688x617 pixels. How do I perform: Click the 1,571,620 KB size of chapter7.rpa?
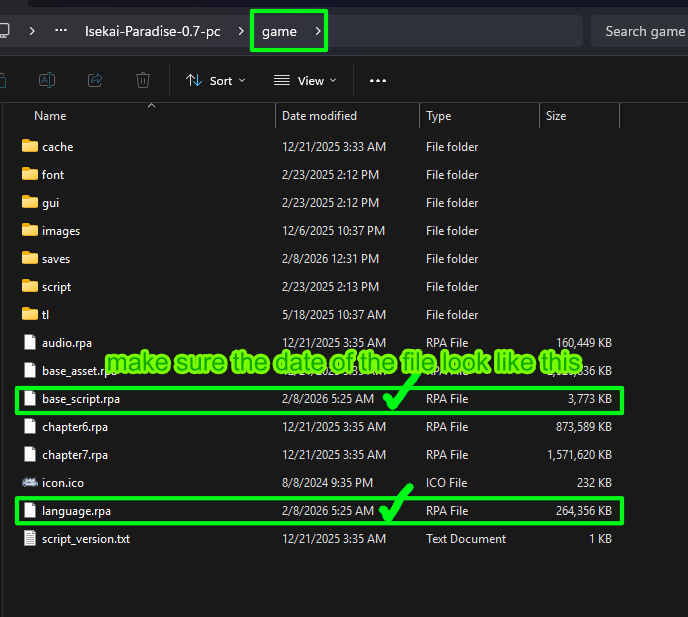point(579,455)
